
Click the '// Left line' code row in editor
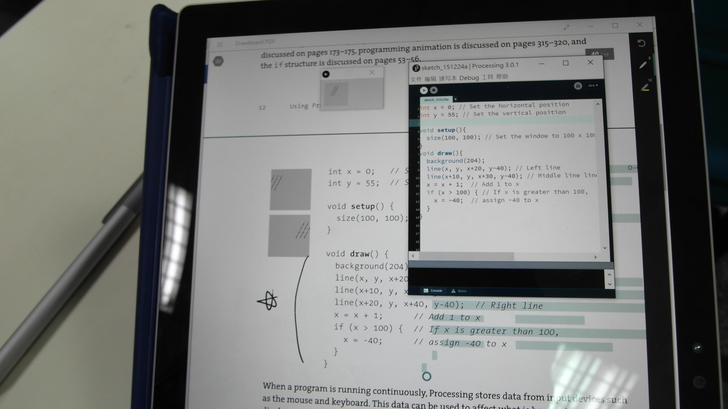coord(493,168)
